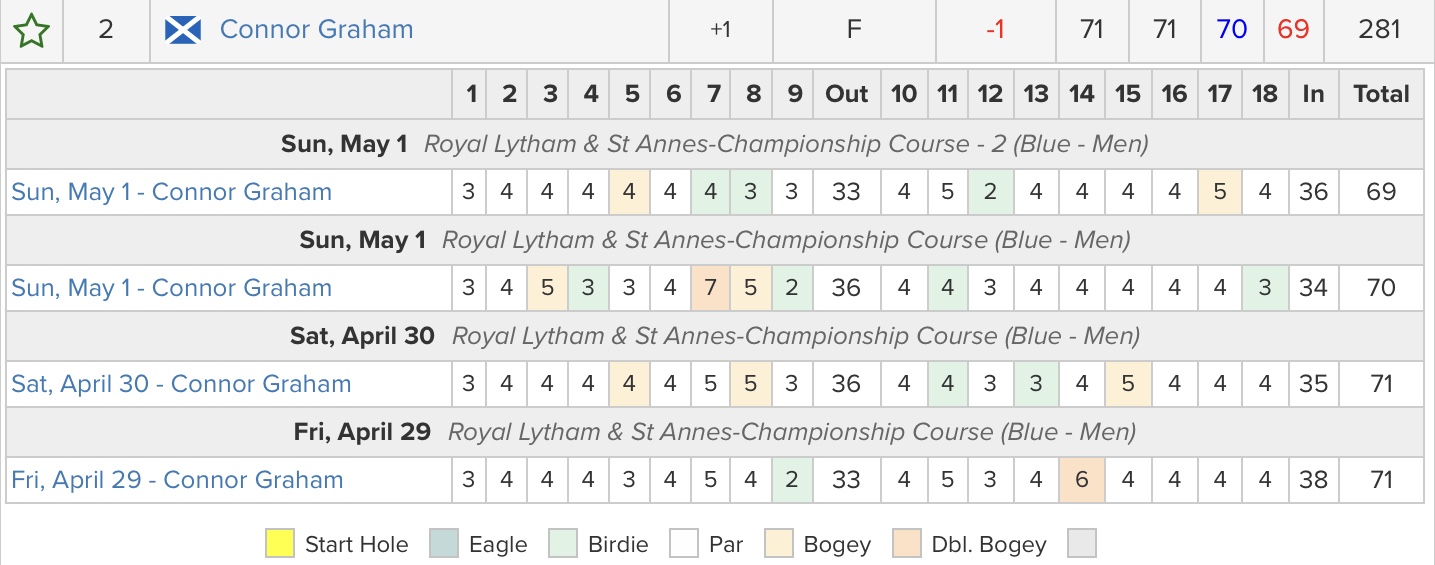Click the 281 total score cell
The width and height of the screenshot is (1435, 565).
click(x=1379, y=30)
